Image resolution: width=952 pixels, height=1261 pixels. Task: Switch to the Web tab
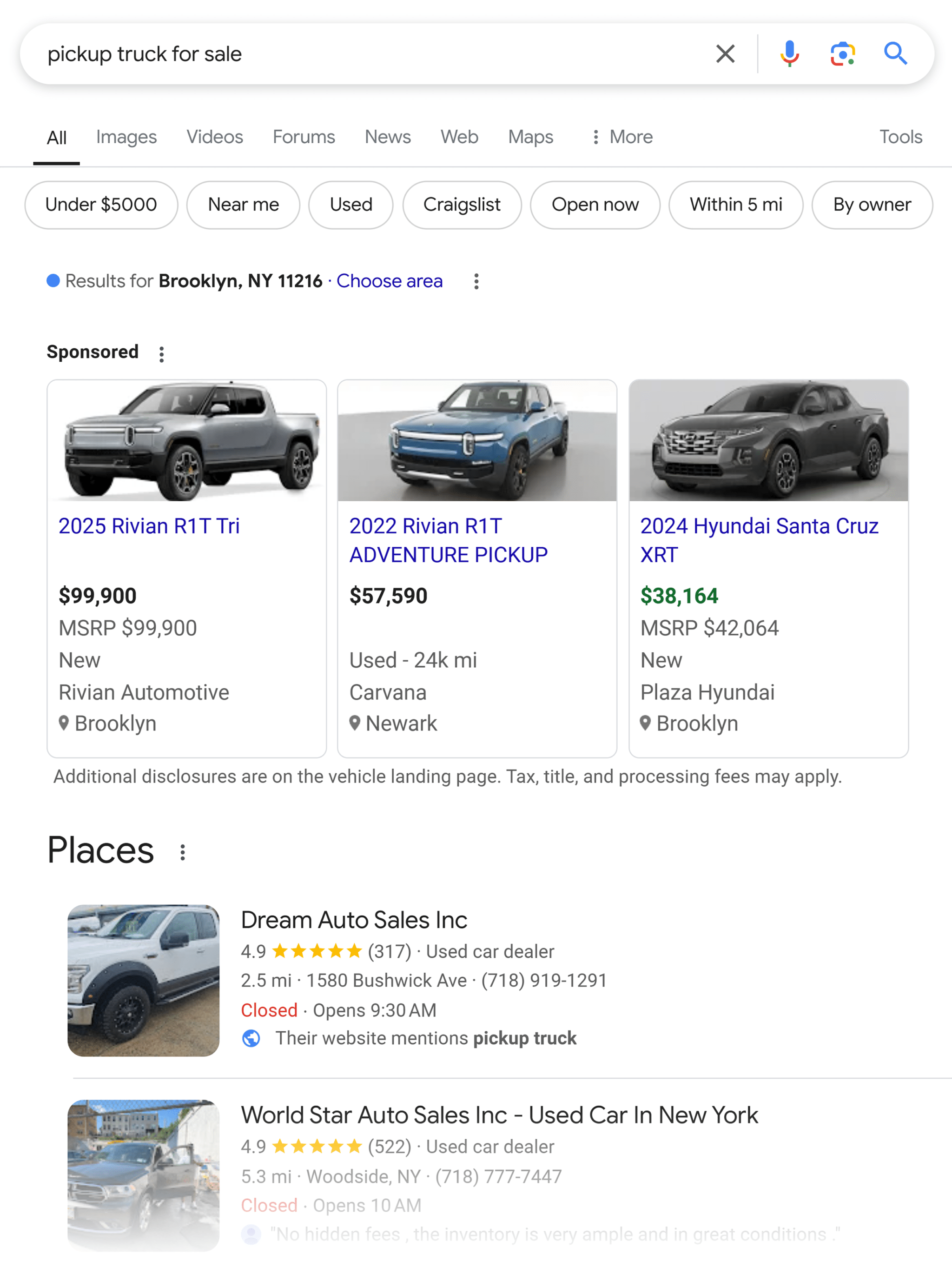tap(459, 137)
